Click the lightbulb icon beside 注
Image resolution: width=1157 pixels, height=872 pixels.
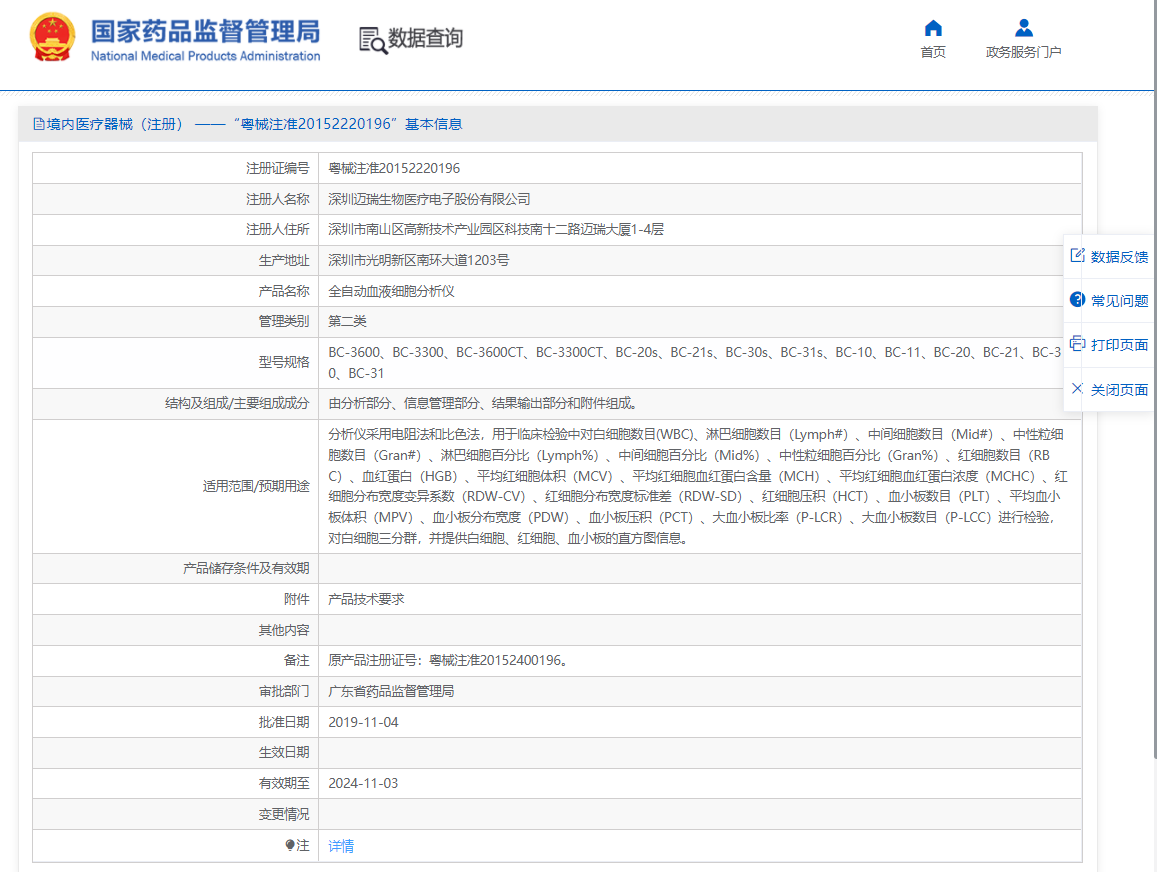click(x=290, y=846)
